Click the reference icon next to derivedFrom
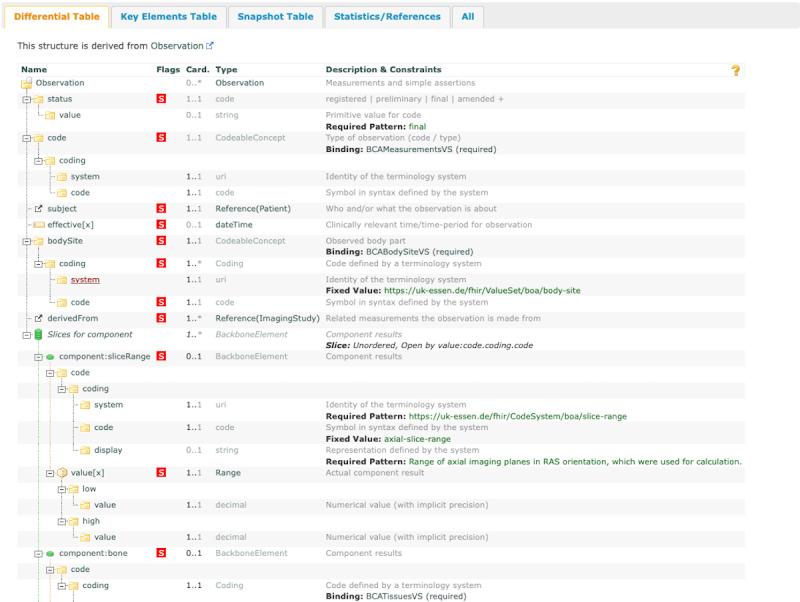The width and height of the screenshot is (800, 602). click(x=39, y=317)
